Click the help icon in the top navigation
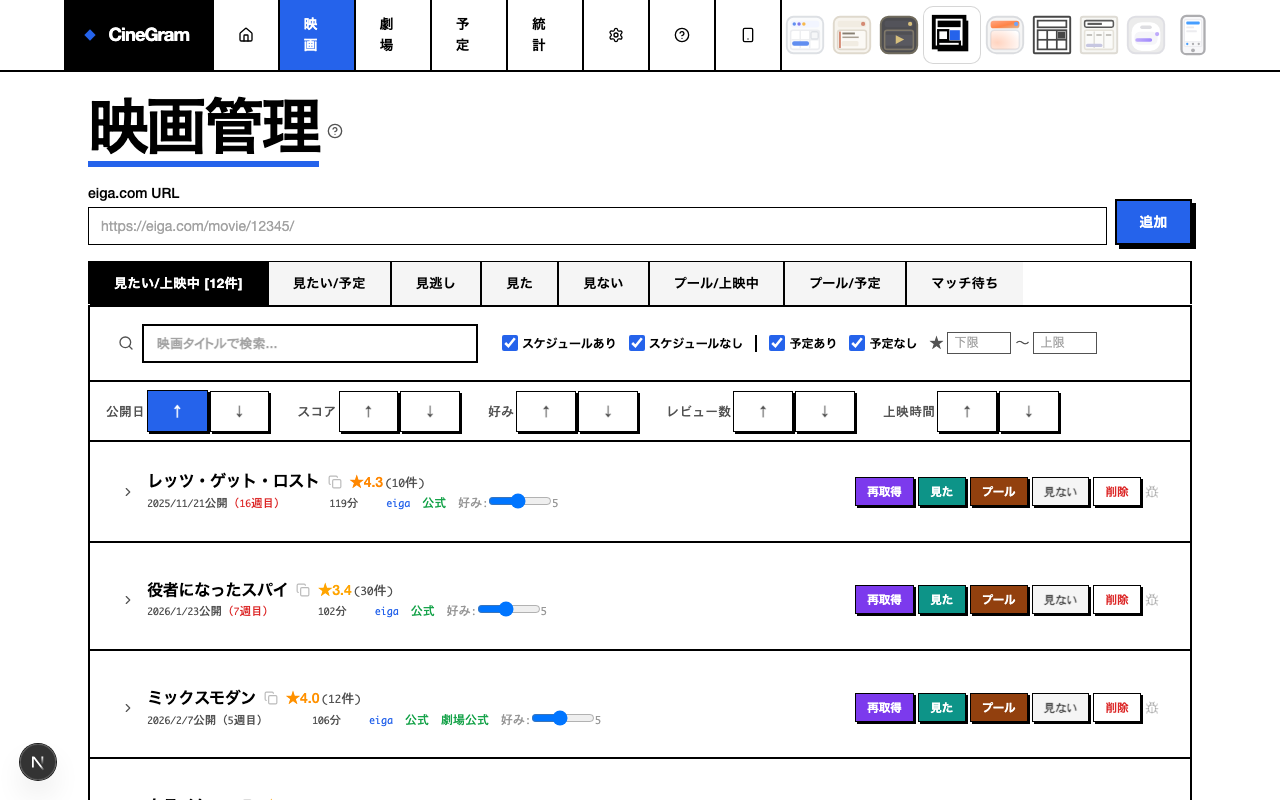 (x=682, y=35)
